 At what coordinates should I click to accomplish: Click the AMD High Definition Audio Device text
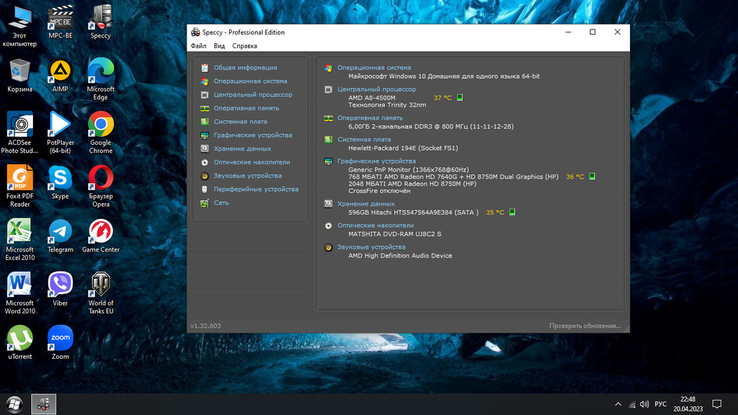pos(400,255)
